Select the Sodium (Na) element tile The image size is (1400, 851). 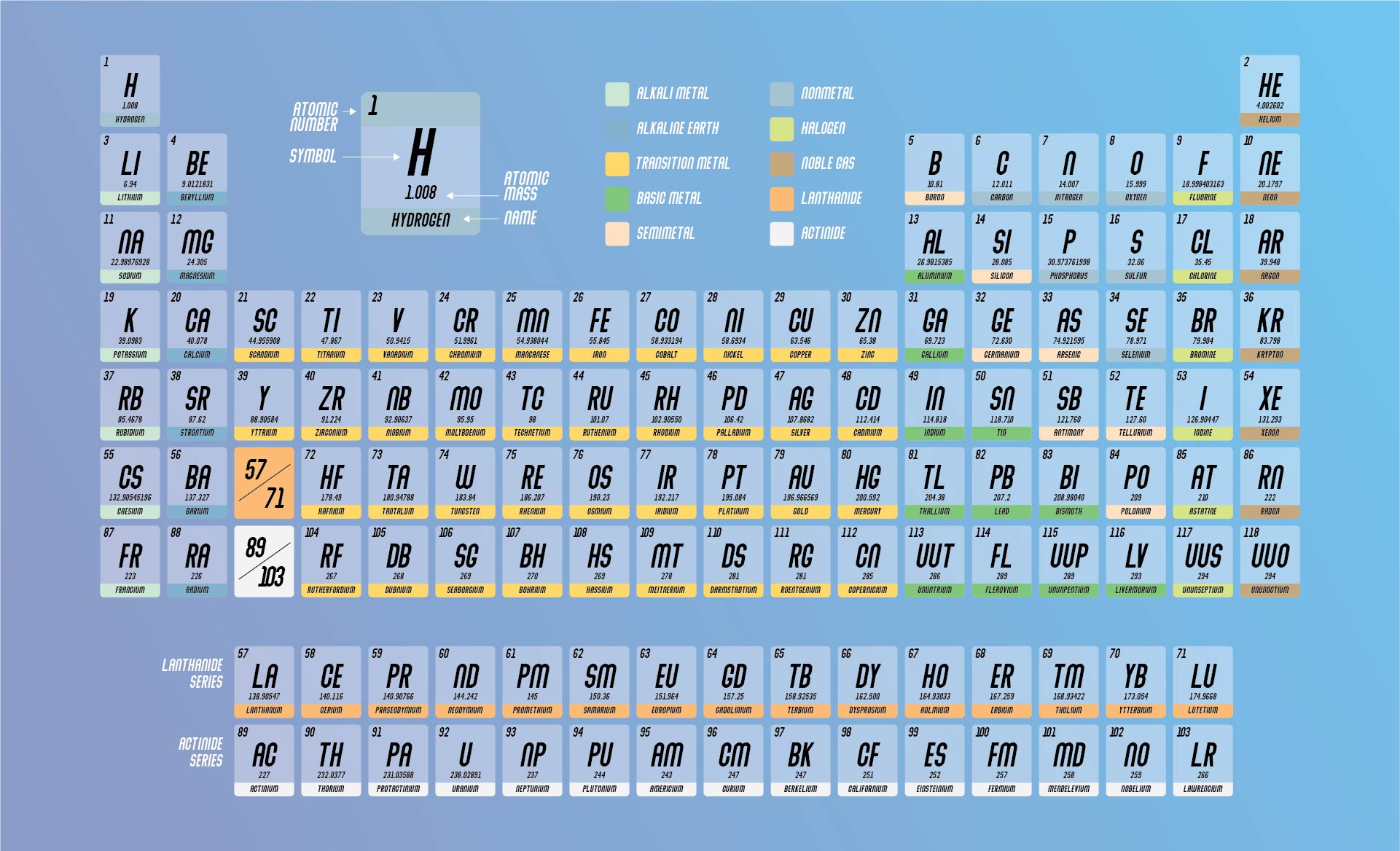point(130,248)
